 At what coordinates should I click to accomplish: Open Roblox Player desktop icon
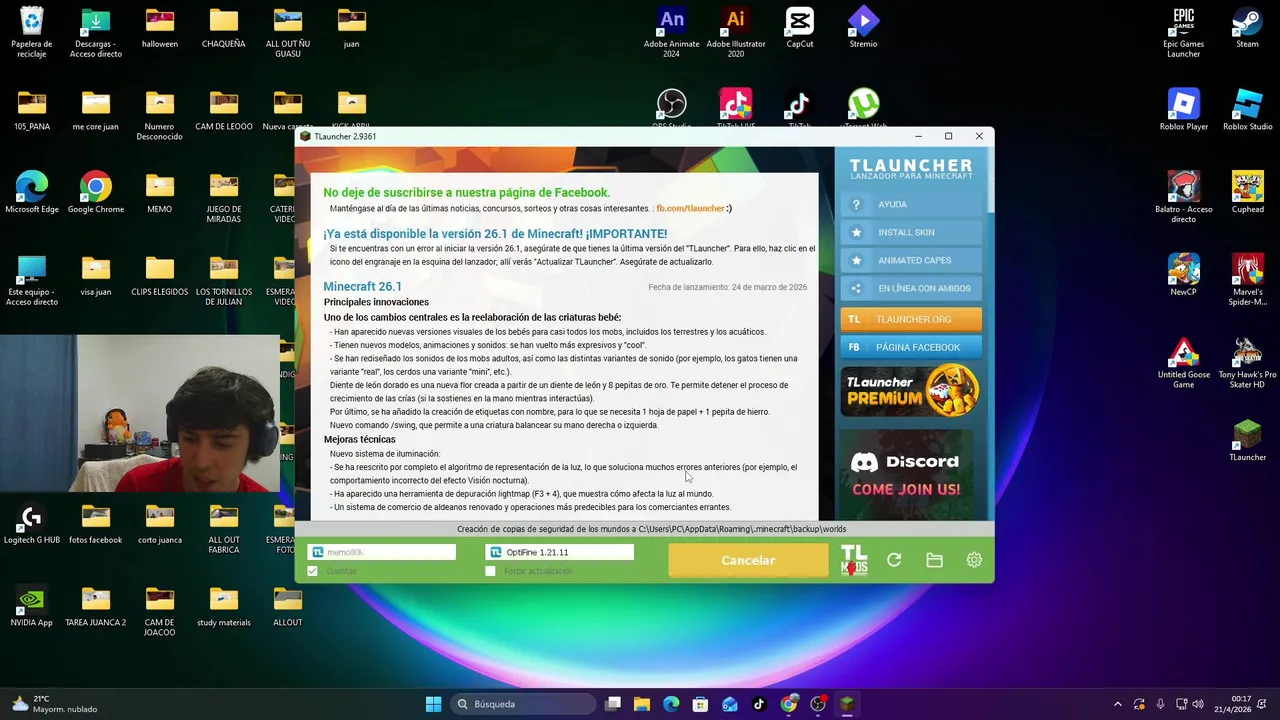click(1184, 110)
